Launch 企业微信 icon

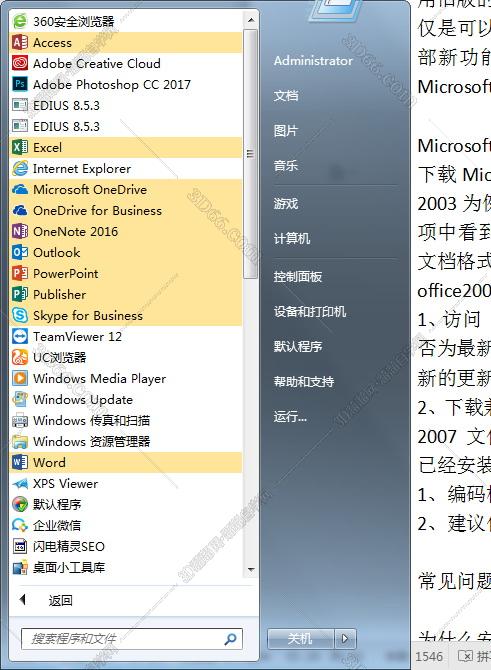[x=20, y=525]
